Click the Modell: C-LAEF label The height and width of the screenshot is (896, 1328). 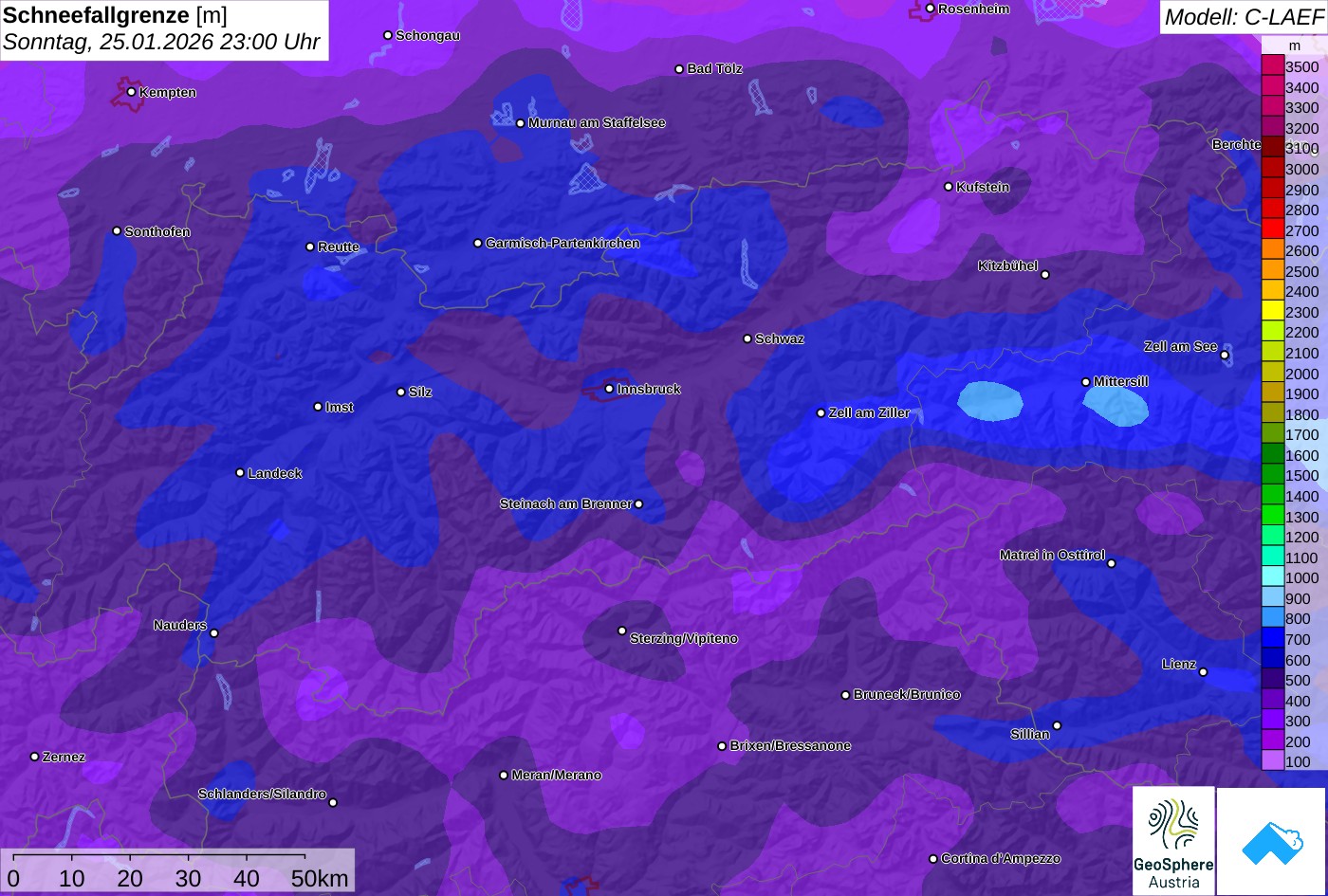click(x=1244, y=17)
